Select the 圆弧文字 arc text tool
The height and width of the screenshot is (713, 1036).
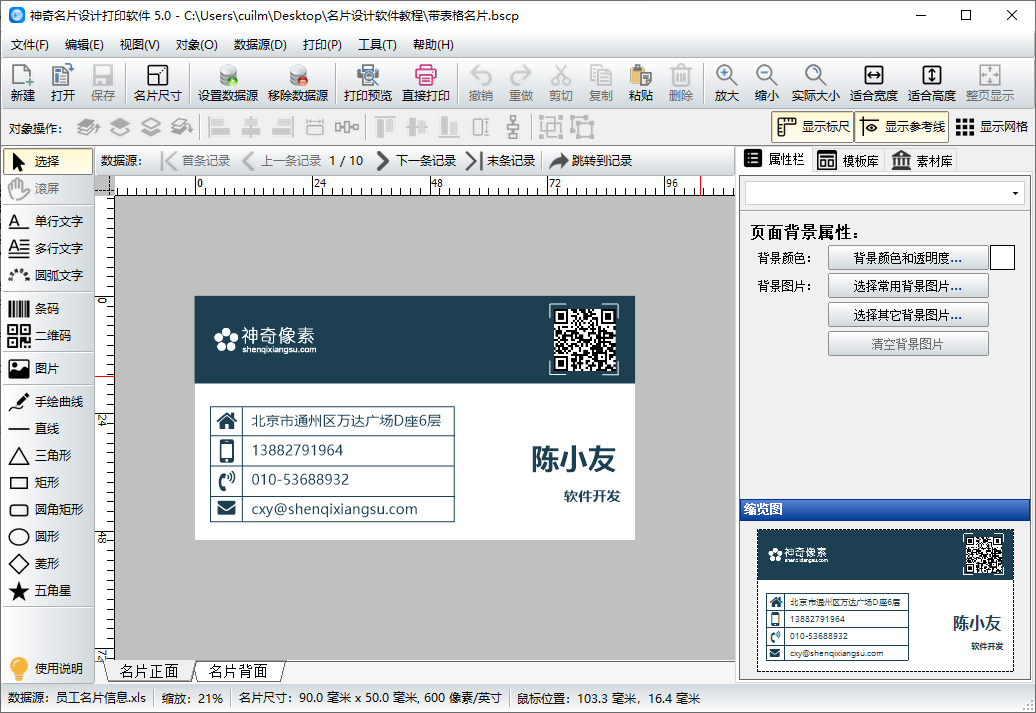click(48, 276)
